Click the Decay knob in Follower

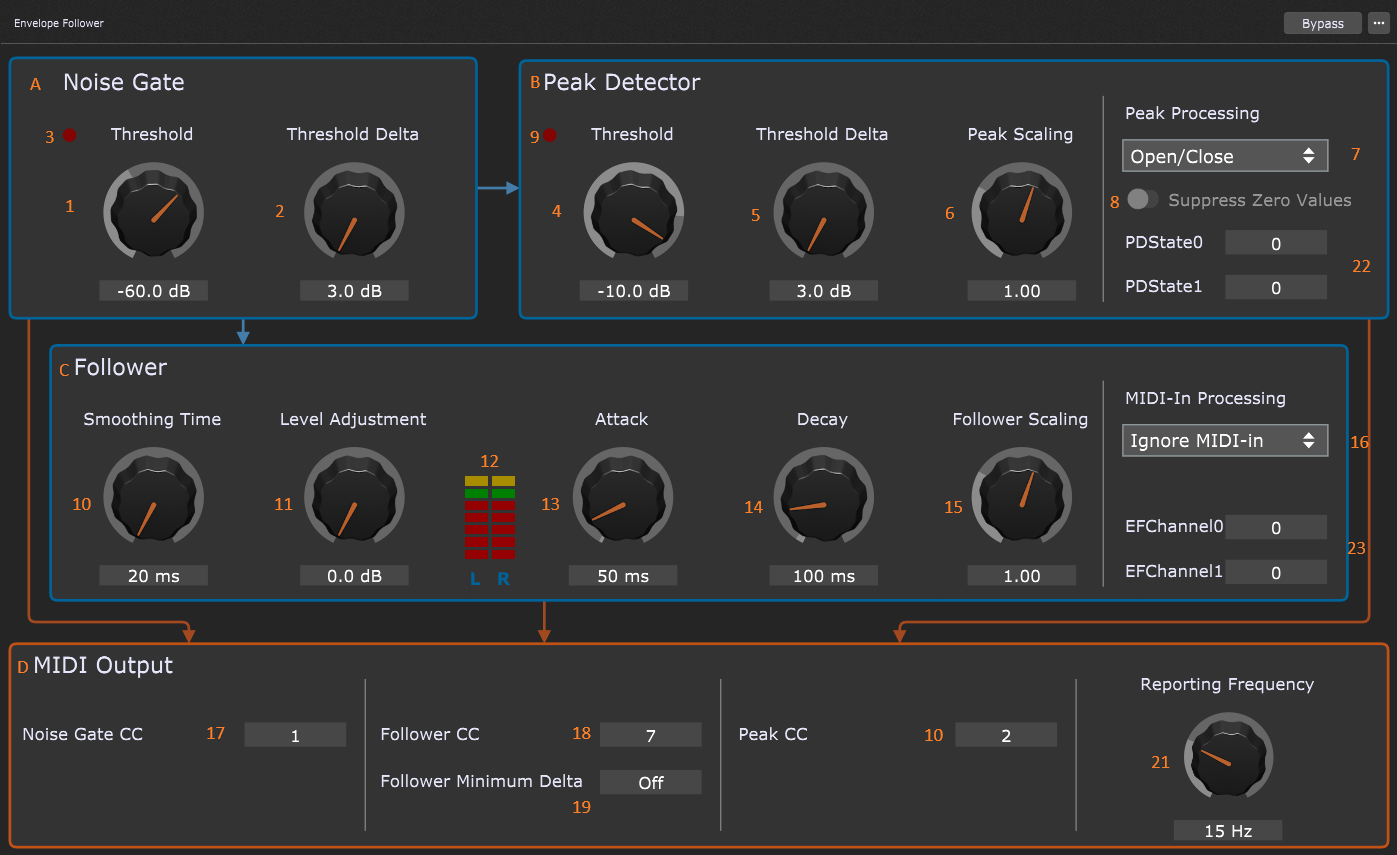click(823, 497)
